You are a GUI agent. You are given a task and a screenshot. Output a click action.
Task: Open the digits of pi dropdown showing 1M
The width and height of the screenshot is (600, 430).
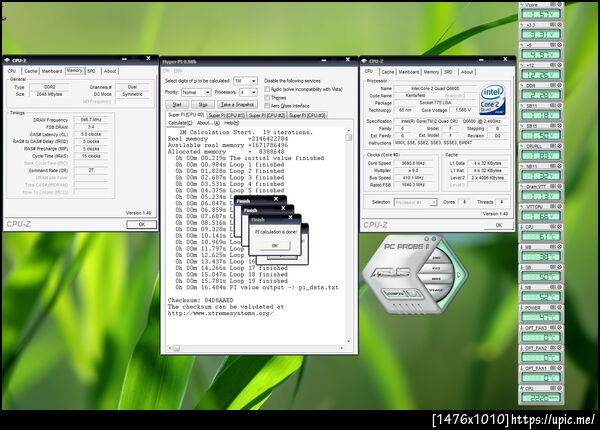click(x=245, y=81)
